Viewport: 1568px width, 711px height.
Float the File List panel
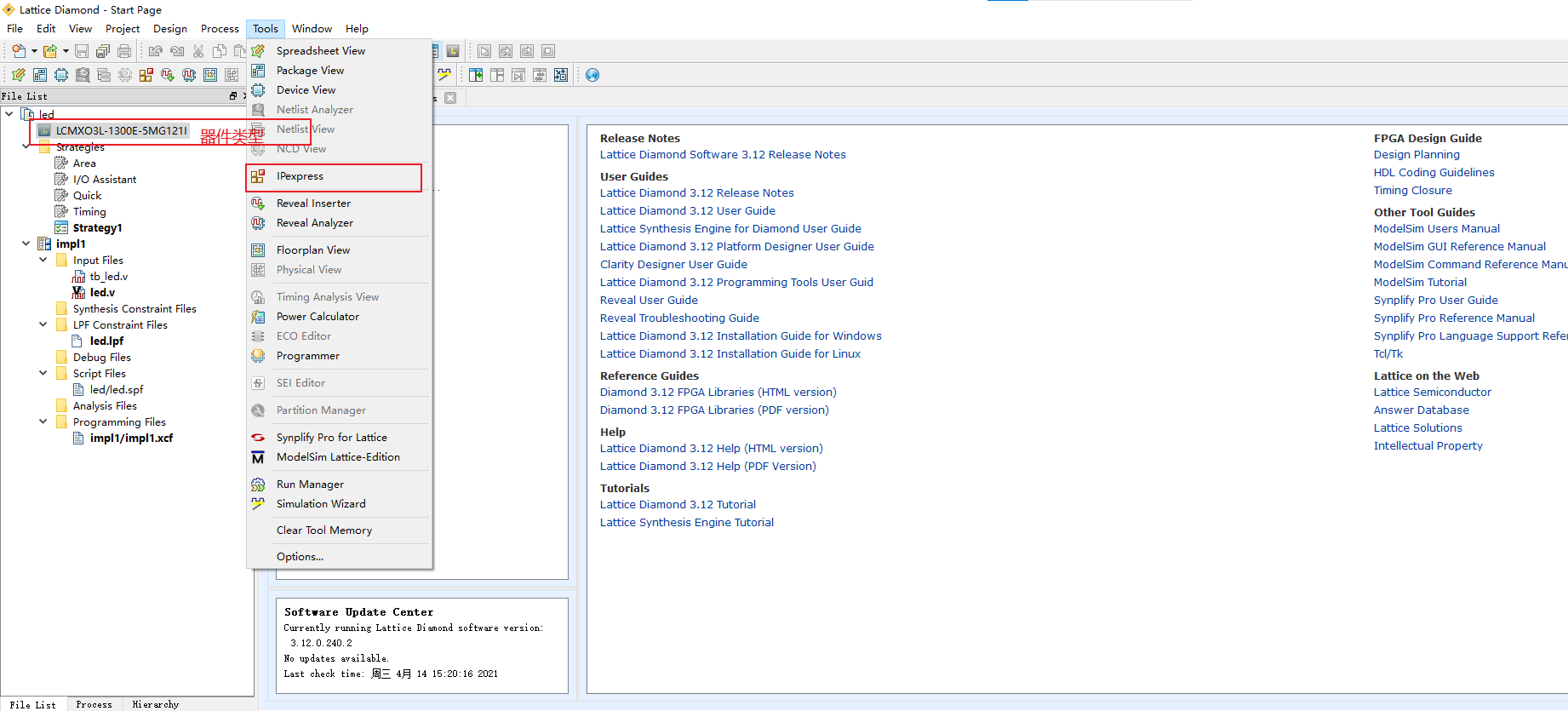pos(233,96)
